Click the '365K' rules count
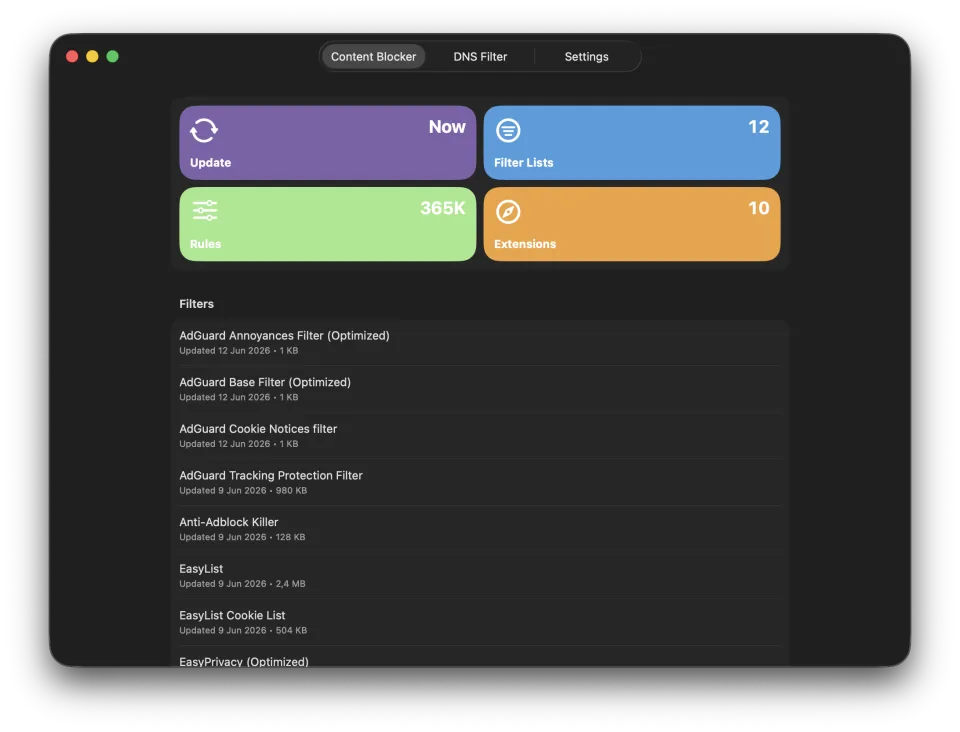 [443, 208]
